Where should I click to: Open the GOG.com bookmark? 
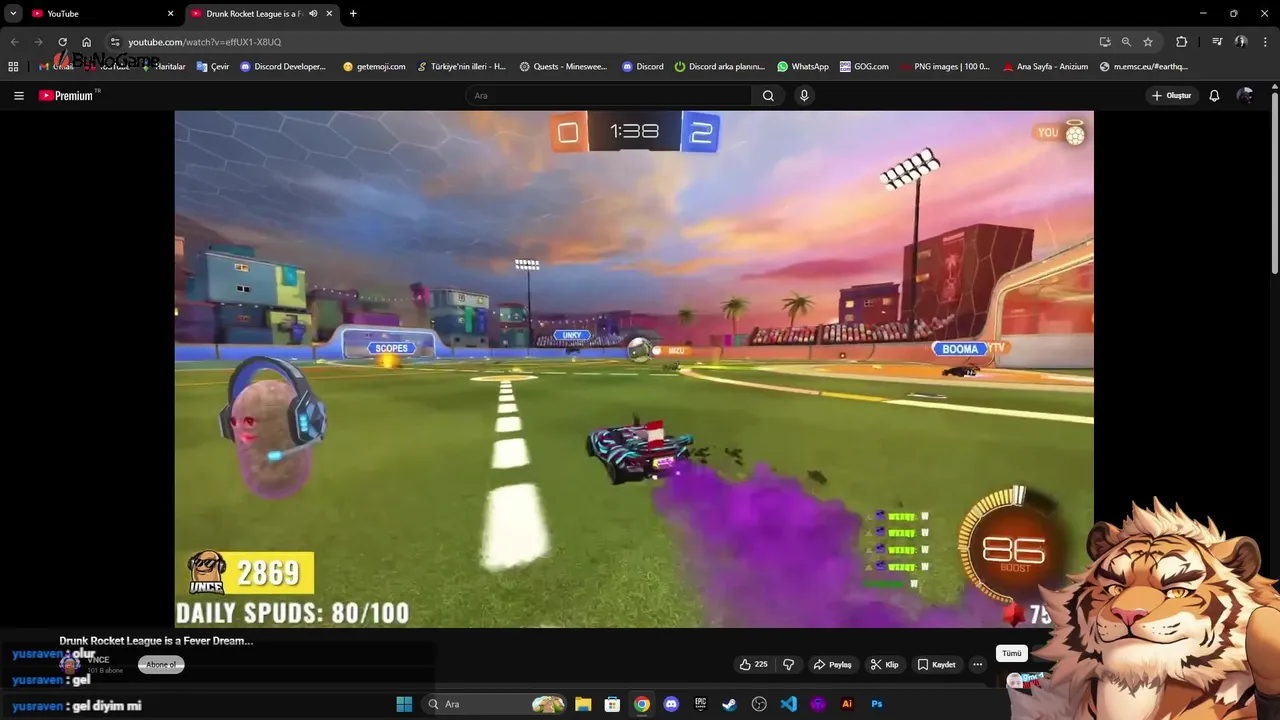pyautogui.click(x=864, y=67)
